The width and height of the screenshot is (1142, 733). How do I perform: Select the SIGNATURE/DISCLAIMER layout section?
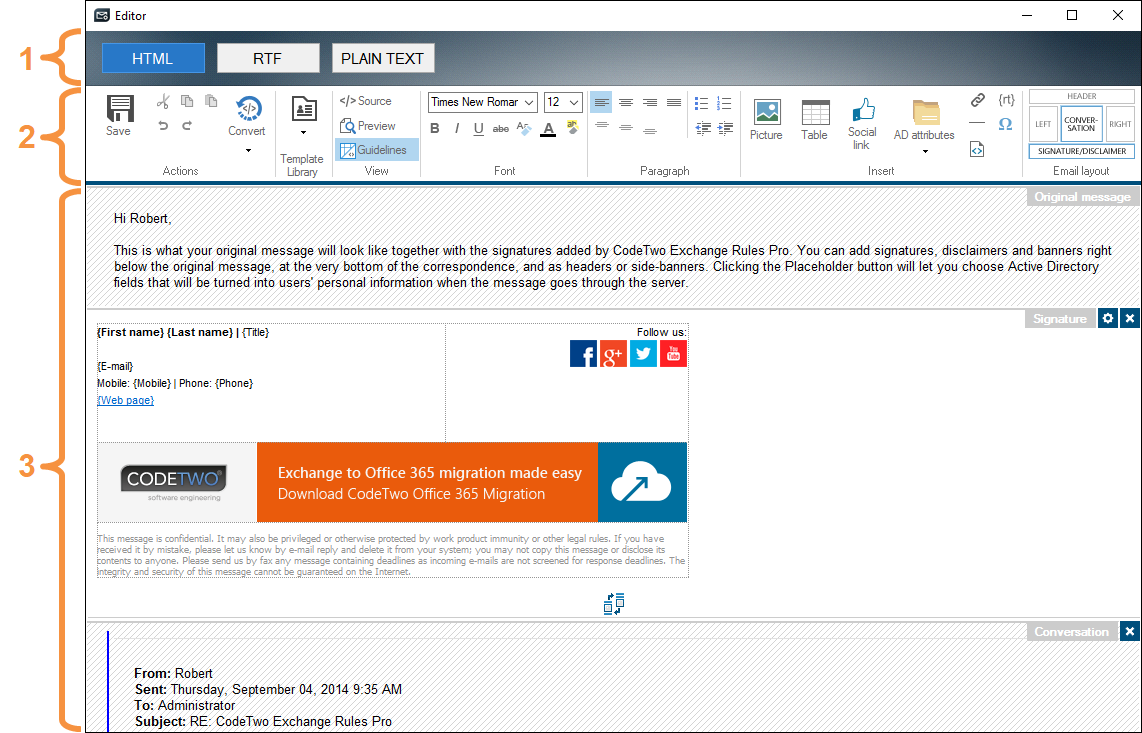[1082, 151]
